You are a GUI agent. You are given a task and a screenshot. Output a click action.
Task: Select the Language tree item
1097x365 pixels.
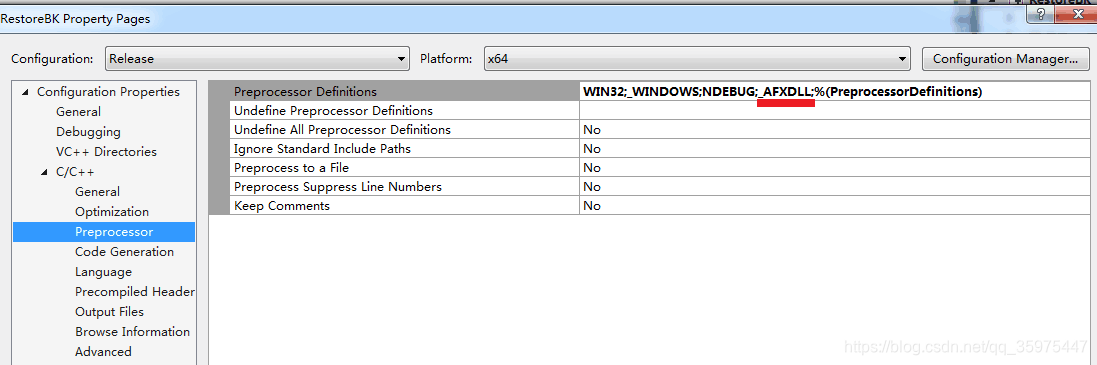[x=104, y=272]
